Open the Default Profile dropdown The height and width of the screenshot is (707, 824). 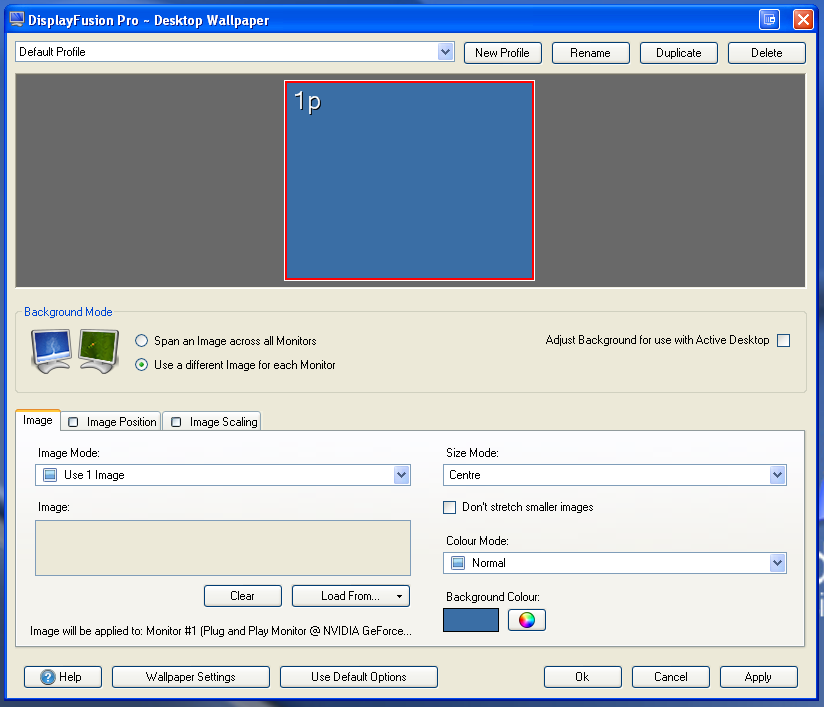click(445, 52)
